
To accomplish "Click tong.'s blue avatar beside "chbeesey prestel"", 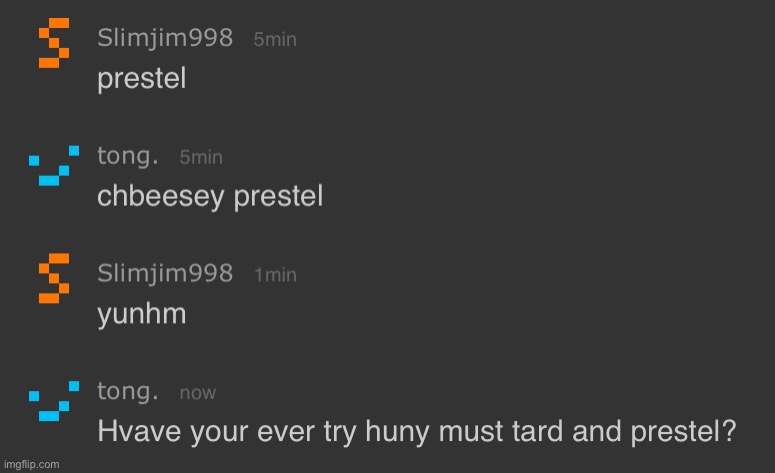I will tap(53, 167).
